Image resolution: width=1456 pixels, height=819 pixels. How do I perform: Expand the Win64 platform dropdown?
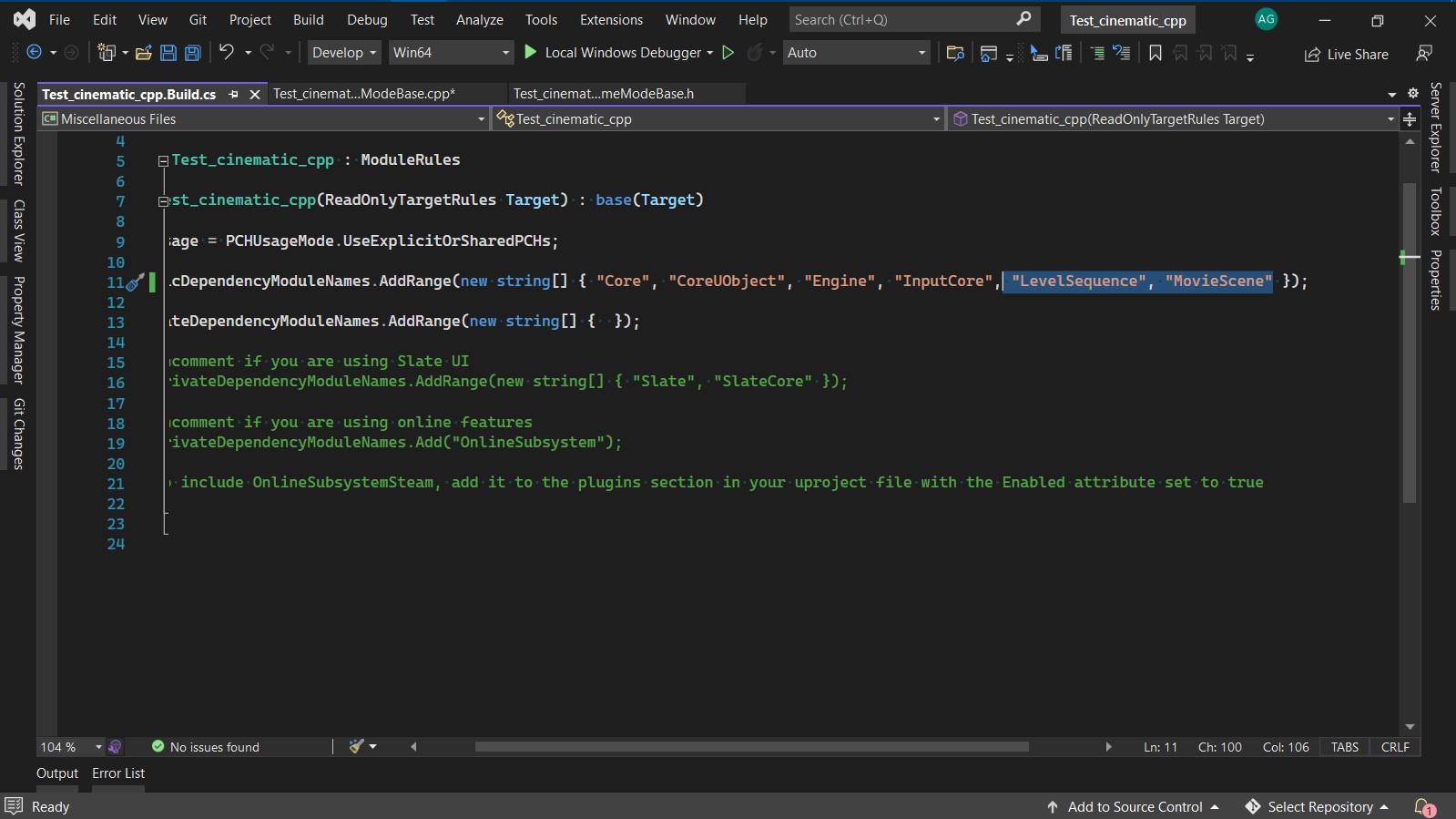click(x=451, y=53)
